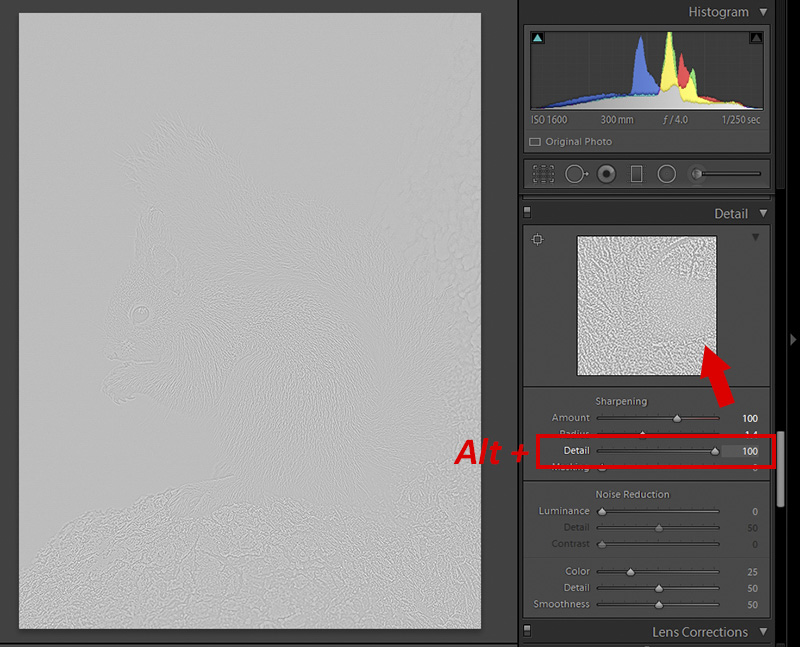Enable the Original Photo checkbox

(x=536, y=141)
